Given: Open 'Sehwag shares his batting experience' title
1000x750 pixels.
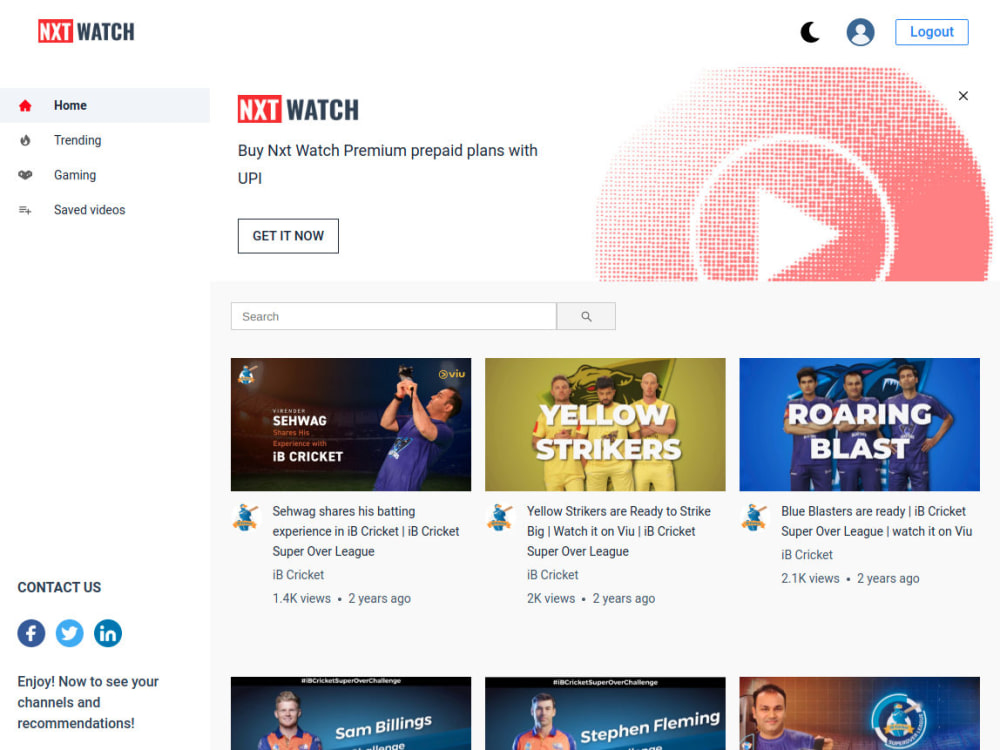Looking at the screenshot, I should coord(365,531).
